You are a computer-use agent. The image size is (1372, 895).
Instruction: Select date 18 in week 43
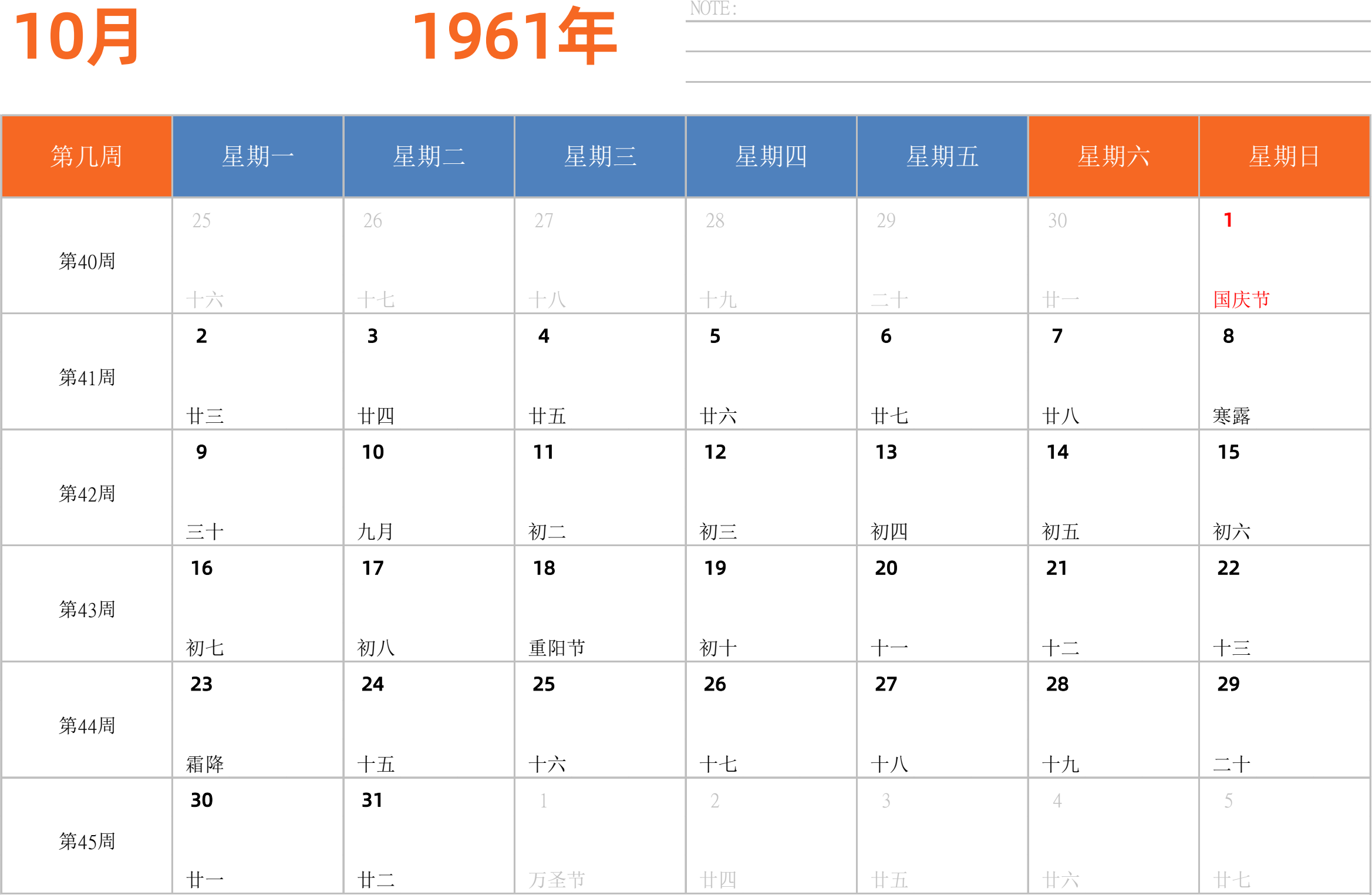(544, 568)
